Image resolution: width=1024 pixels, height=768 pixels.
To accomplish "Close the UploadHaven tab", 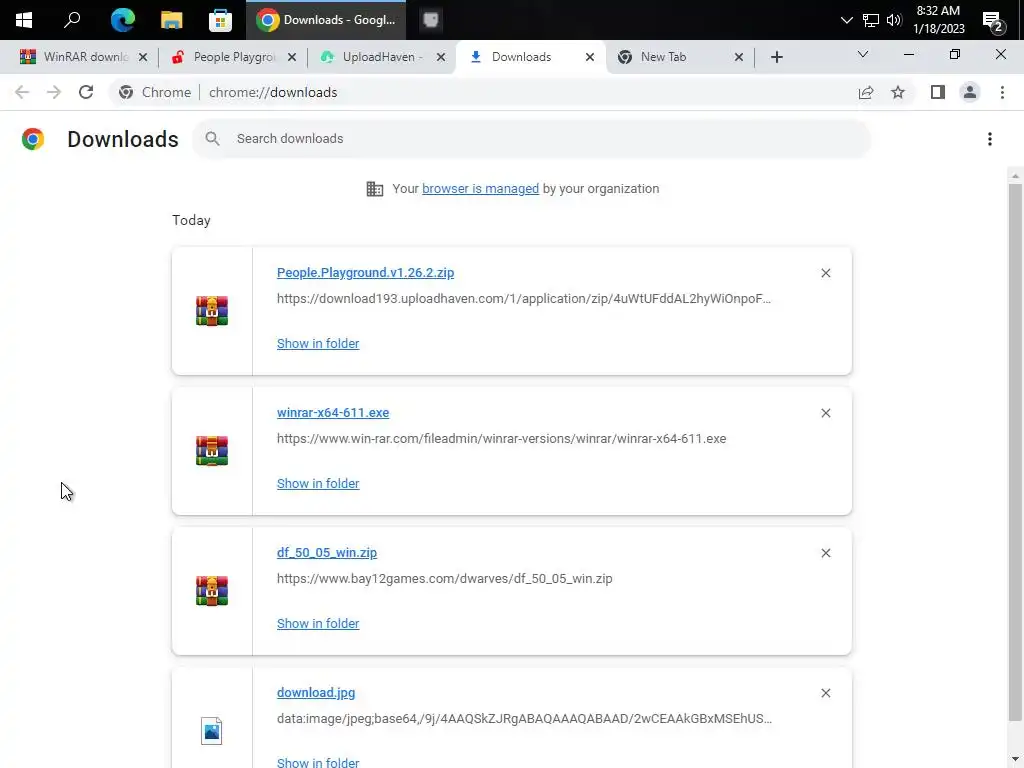I will (441, 57).
